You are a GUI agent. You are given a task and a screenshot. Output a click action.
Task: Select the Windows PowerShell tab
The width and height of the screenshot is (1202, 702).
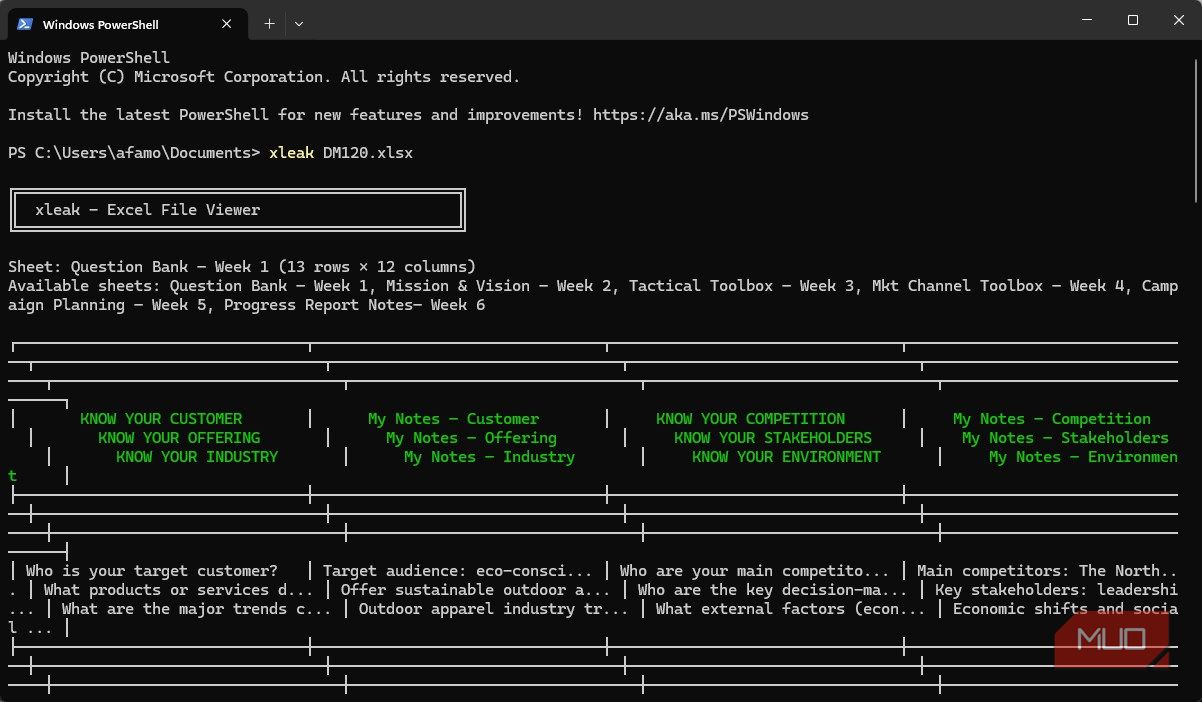pos(127,23)
